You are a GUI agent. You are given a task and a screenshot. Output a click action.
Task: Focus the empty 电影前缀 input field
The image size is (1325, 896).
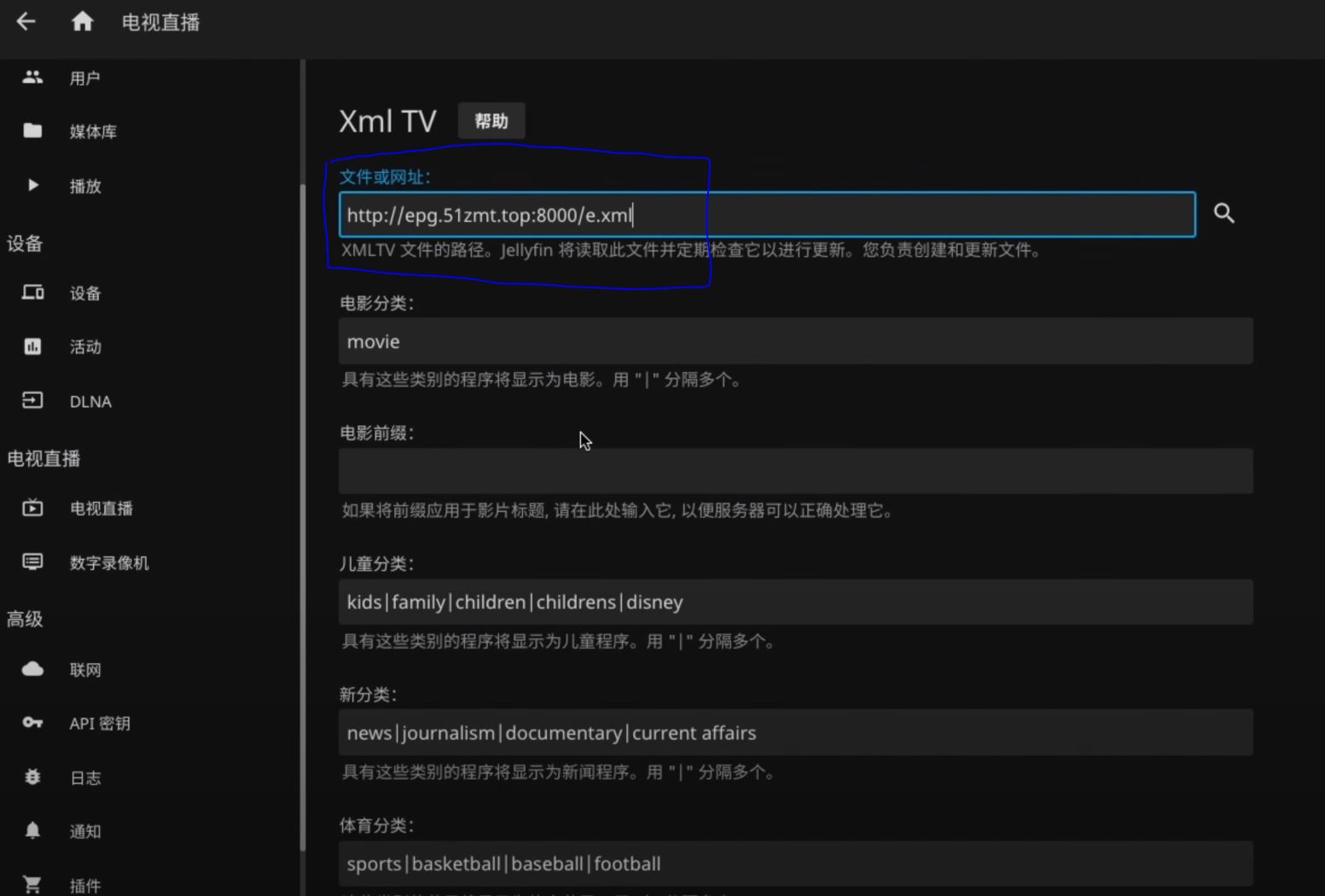(795, 471)
